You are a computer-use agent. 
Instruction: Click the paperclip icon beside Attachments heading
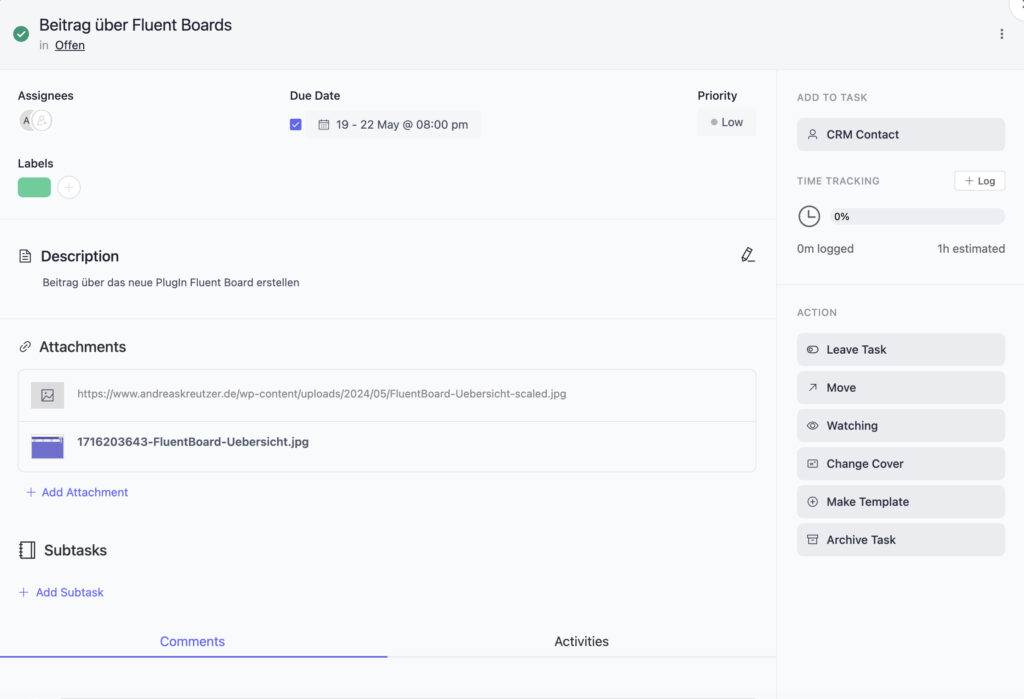(25, 346)
